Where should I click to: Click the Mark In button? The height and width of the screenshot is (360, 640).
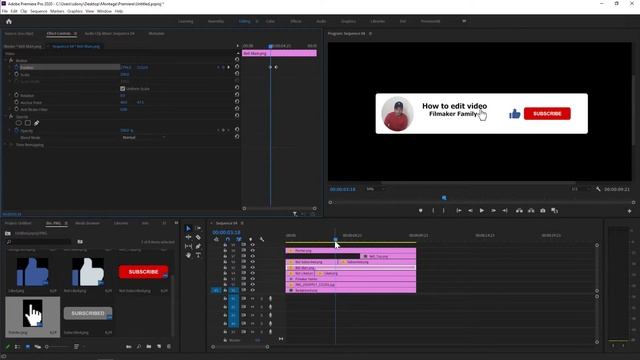[x=433, y=211]
